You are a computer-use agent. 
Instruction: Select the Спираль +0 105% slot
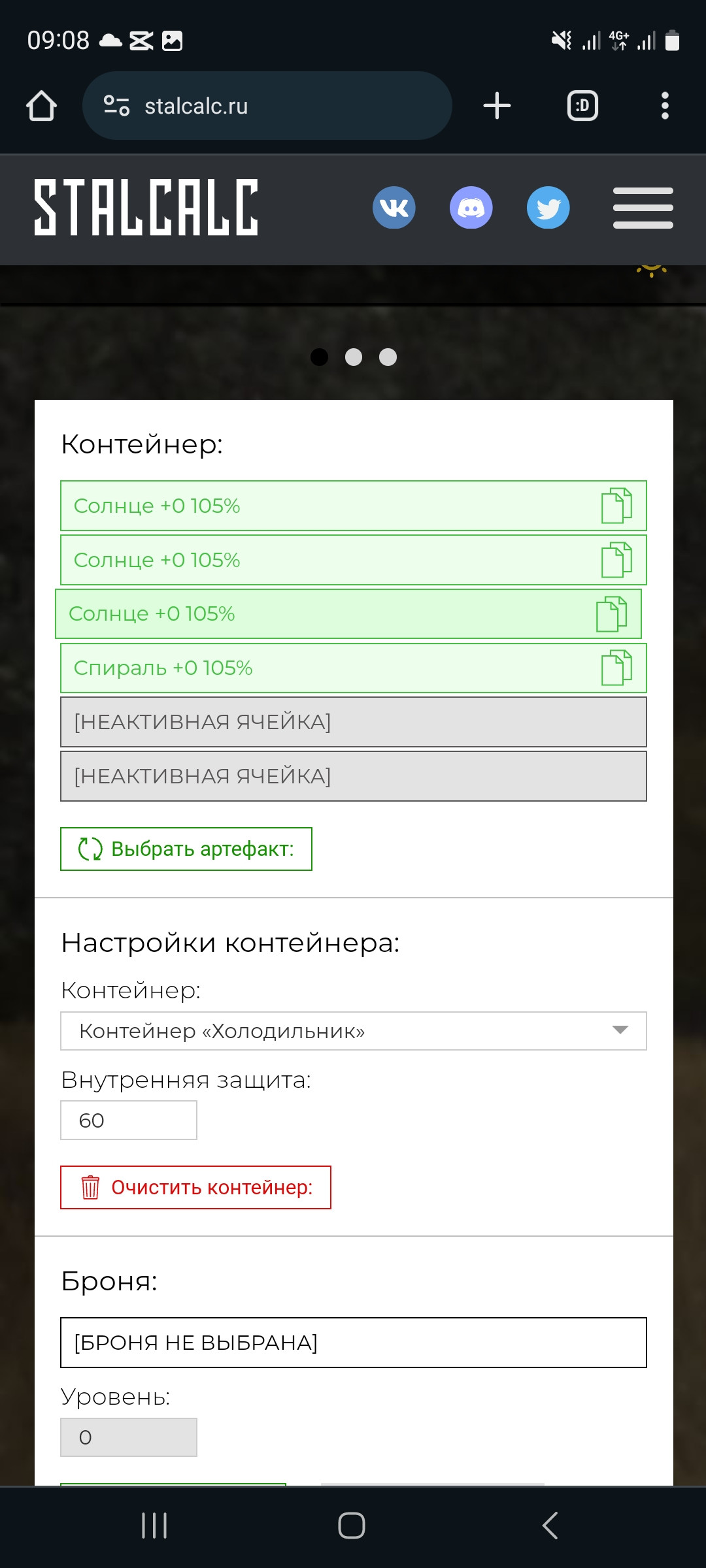point(354,668)
